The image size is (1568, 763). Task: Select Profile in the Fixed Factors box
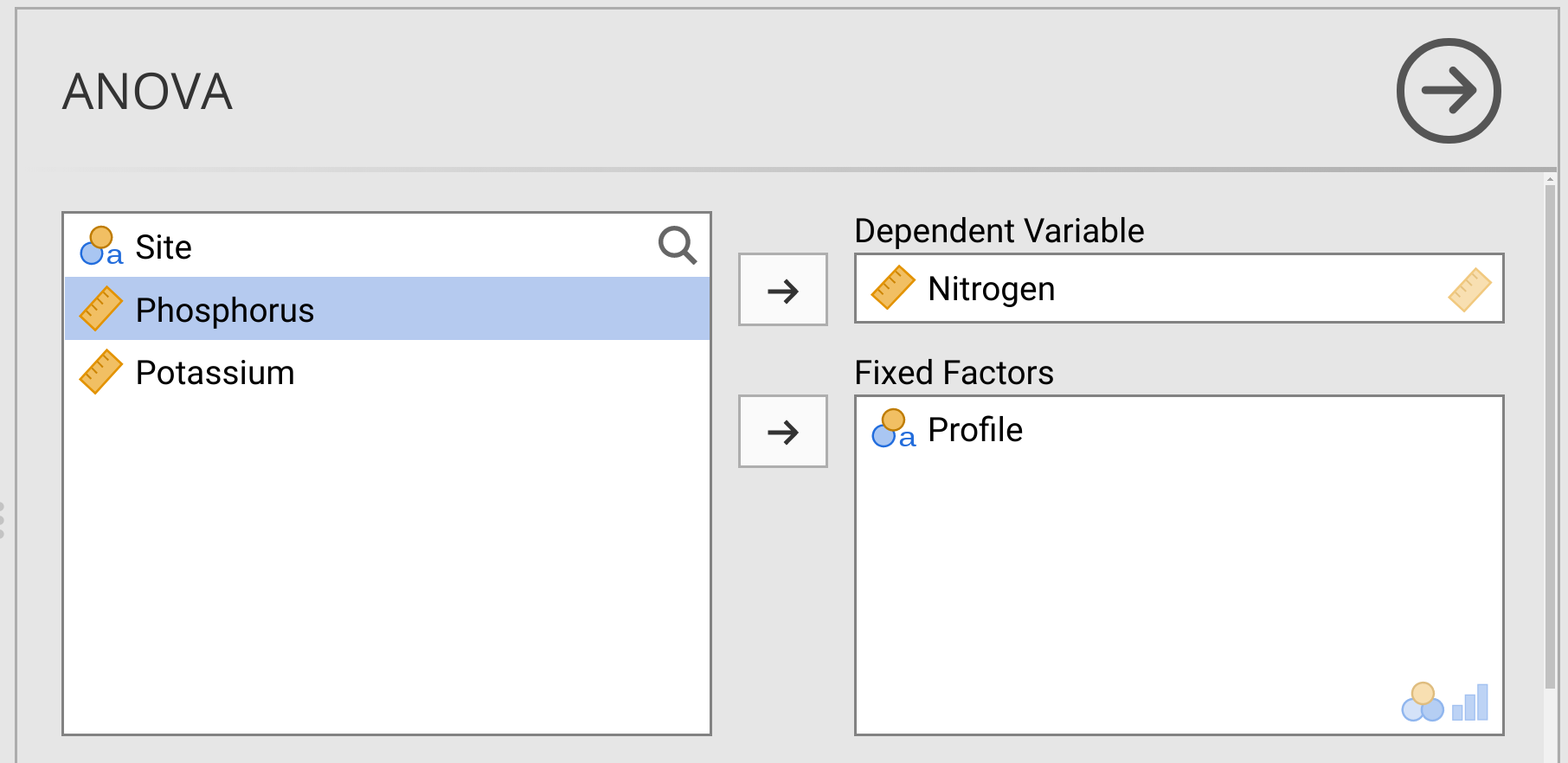coord(974,430)
